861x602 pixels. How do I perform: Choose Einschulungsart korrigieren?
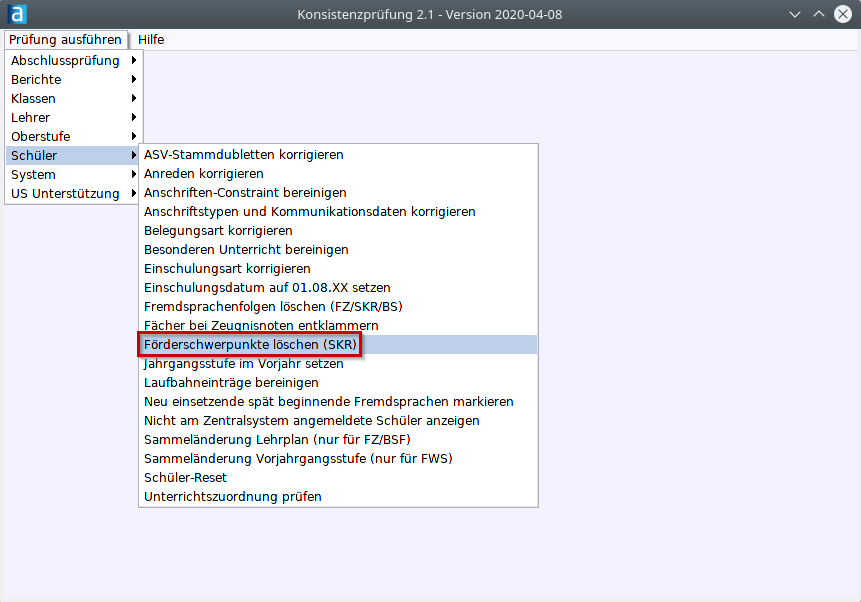338,269
